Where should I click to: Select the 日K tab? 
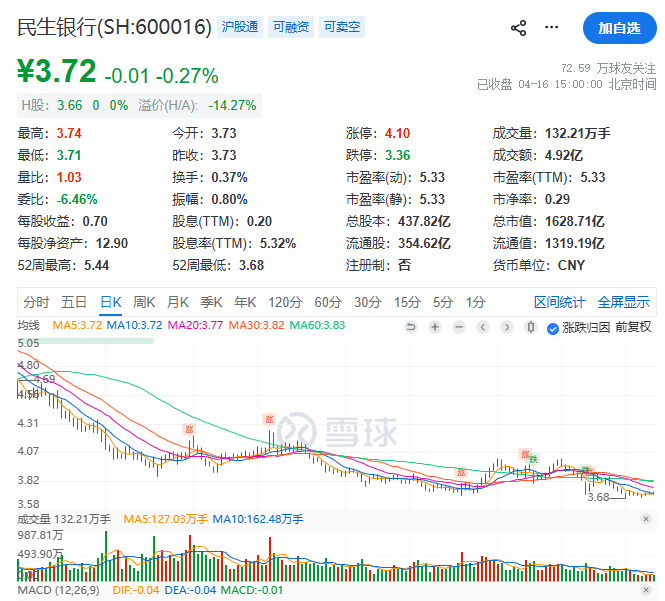tap(111, 302)
